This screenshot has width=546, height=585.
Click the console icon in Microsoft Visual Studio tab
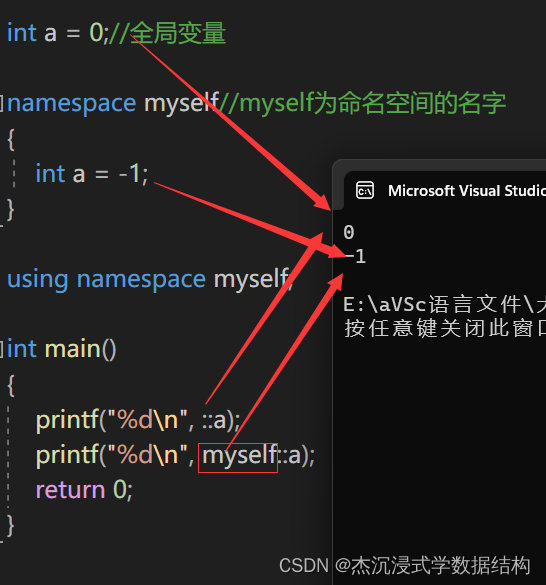(365, 191)
